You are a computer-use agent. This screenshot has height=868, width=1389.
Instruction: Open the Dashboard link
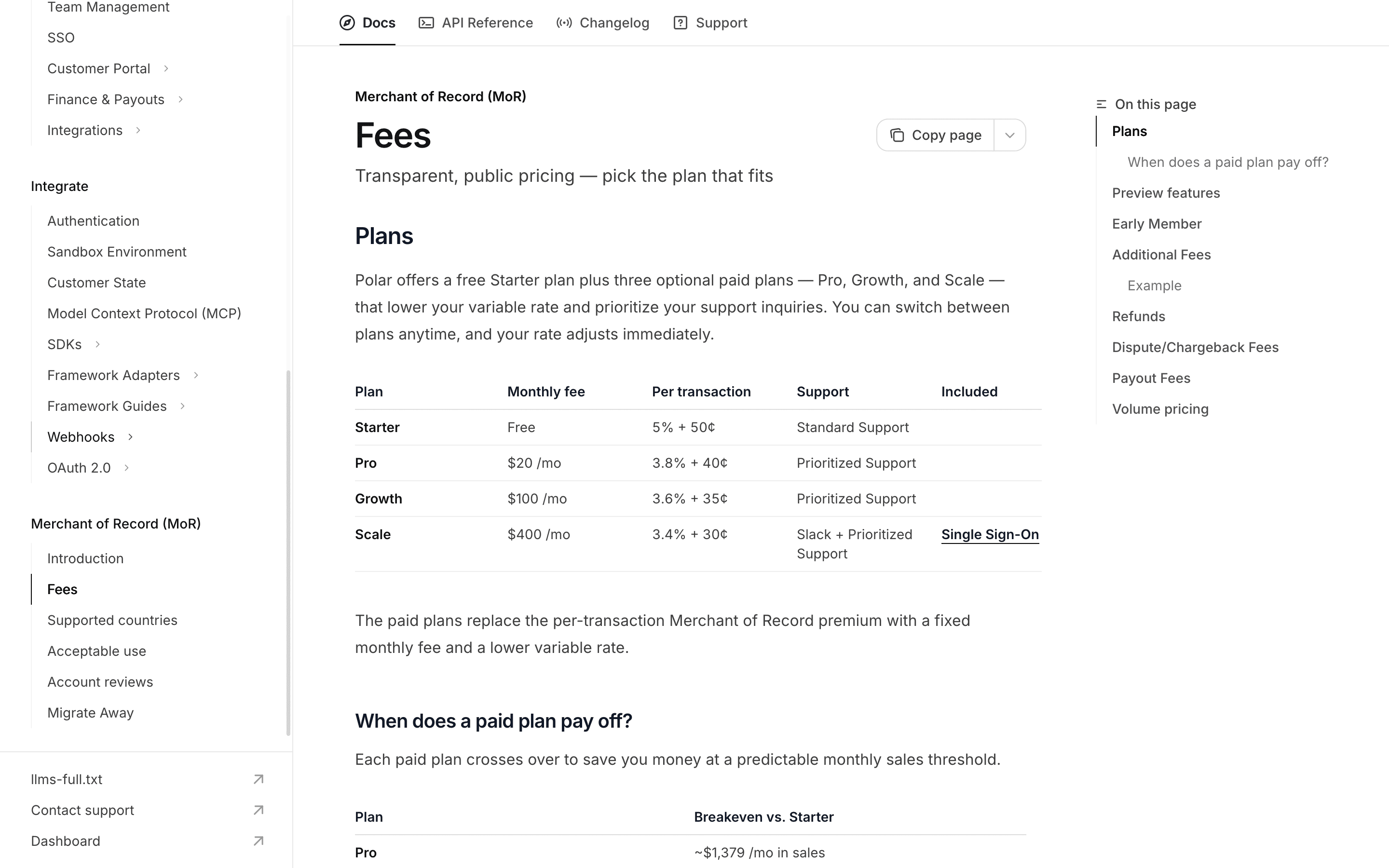(66, 841)
